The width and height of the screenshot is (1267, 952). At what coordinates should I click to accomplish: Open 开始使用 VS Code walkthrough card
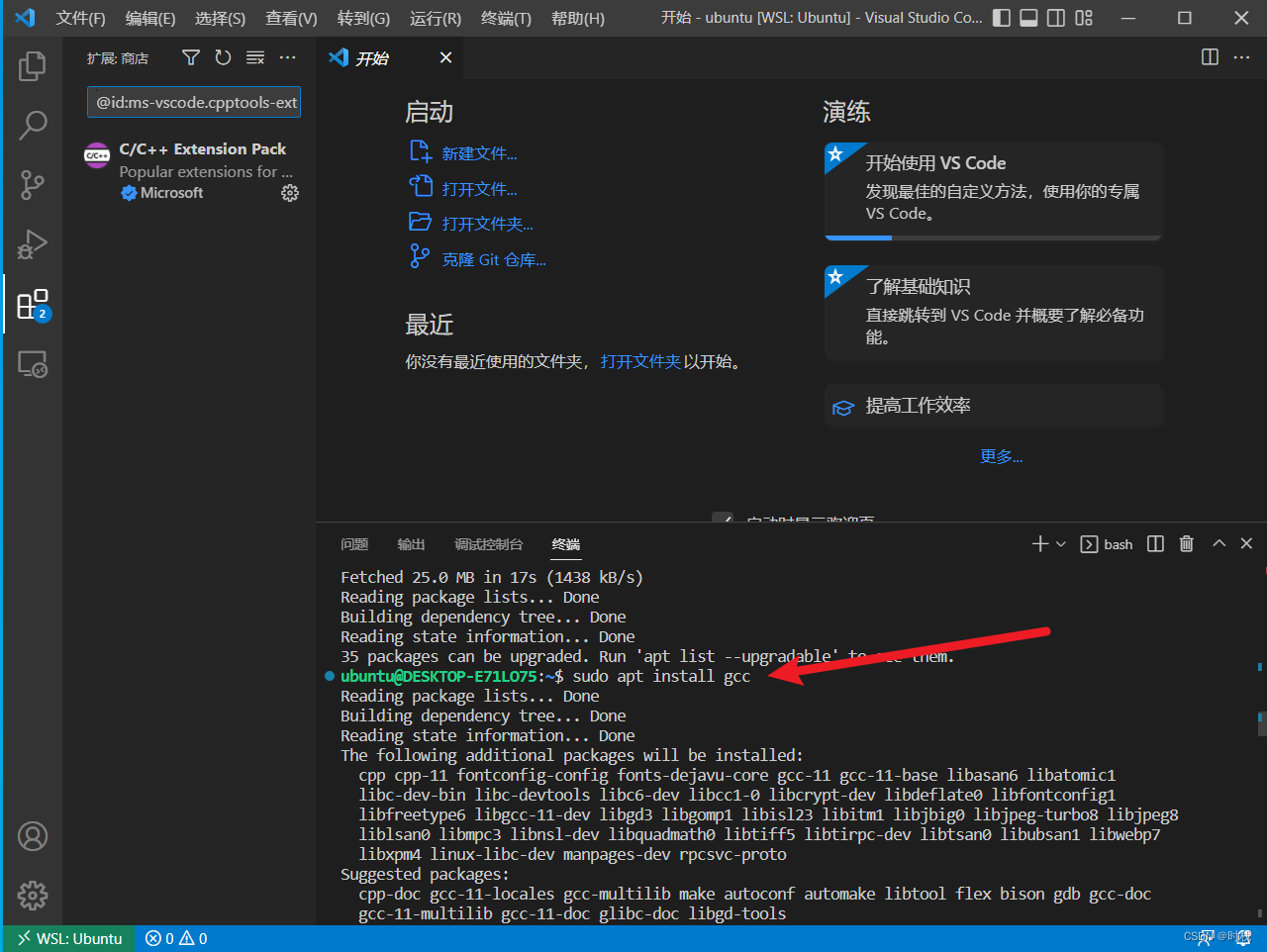994,191
